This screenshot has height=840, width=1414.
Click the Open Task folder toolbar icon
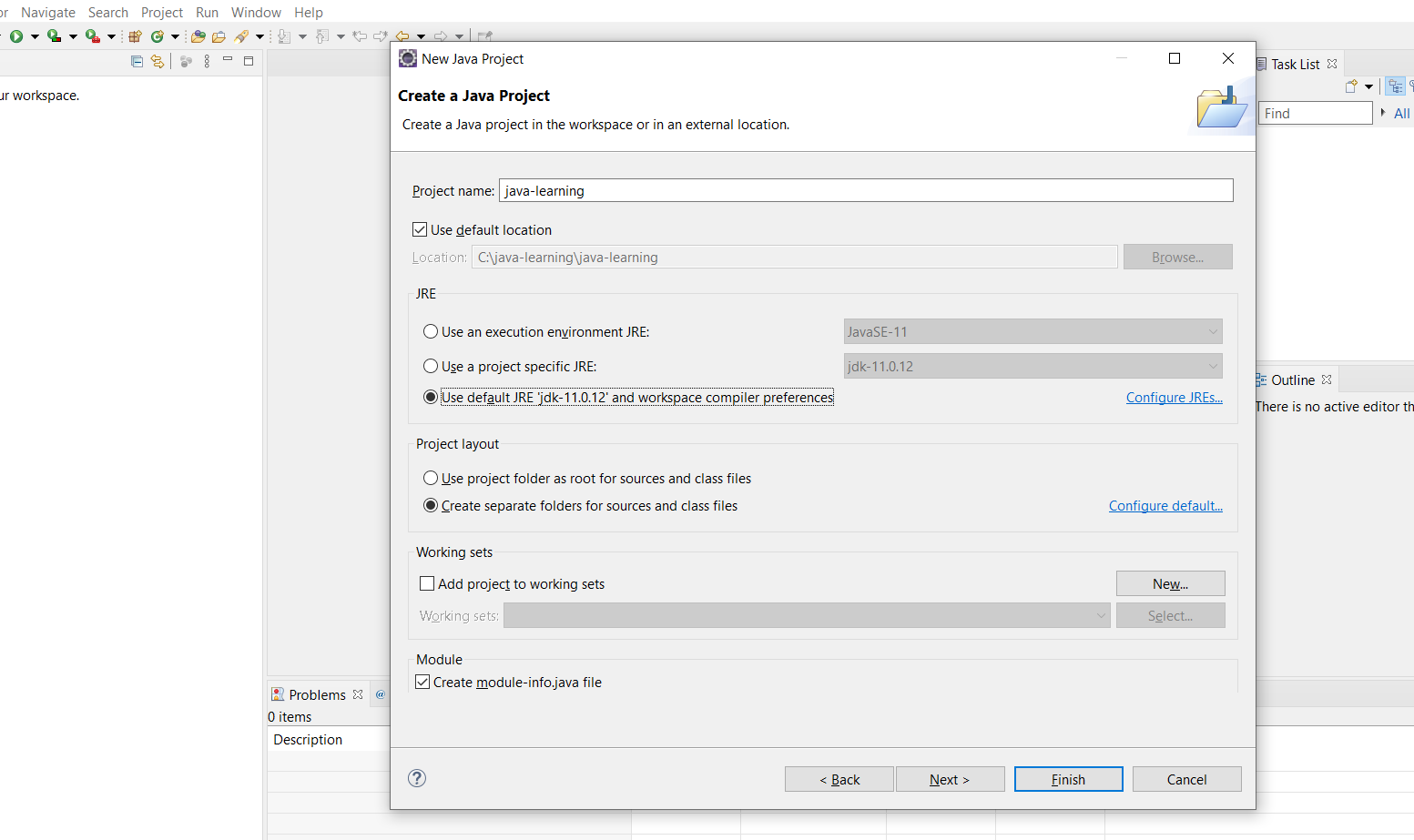click(x=219, y=36)
